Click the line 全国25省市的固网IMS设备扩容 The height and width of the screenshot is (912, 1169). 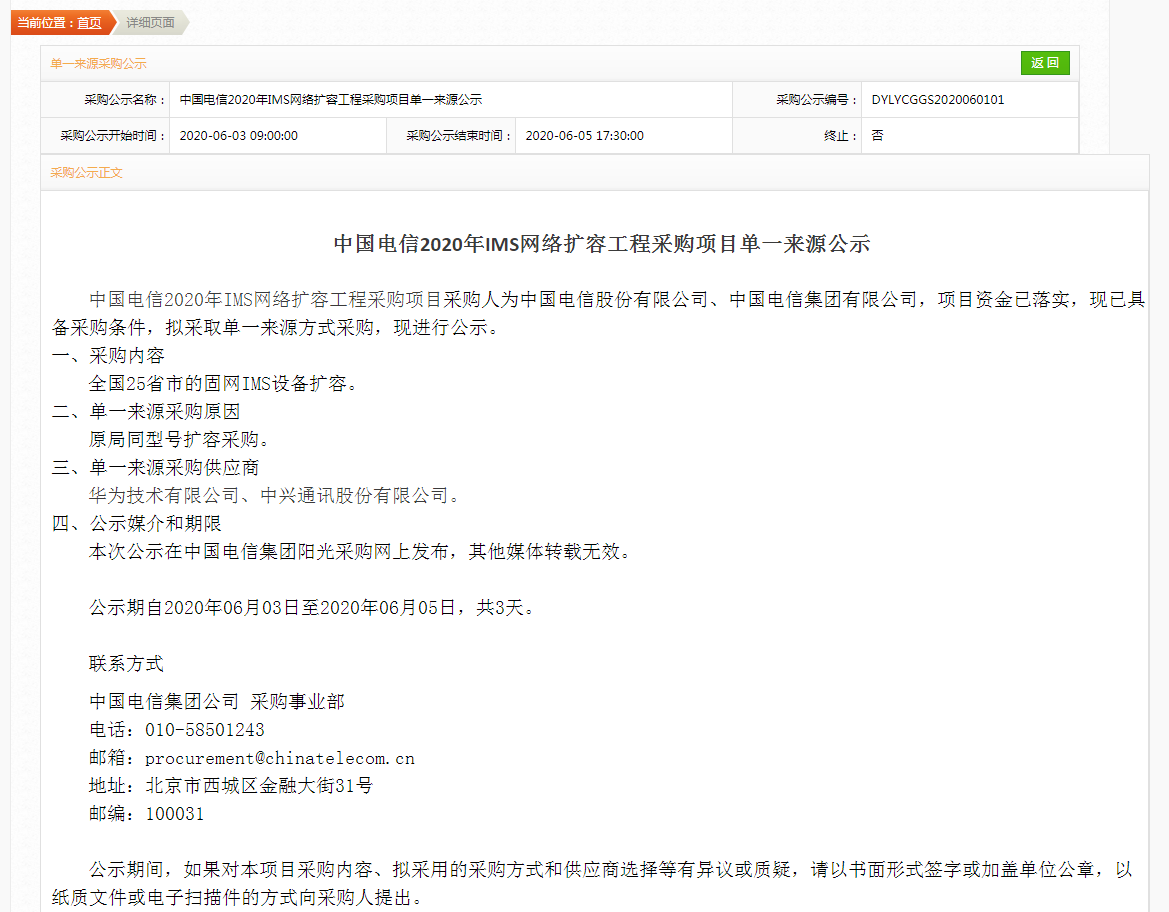coord(224,383)
